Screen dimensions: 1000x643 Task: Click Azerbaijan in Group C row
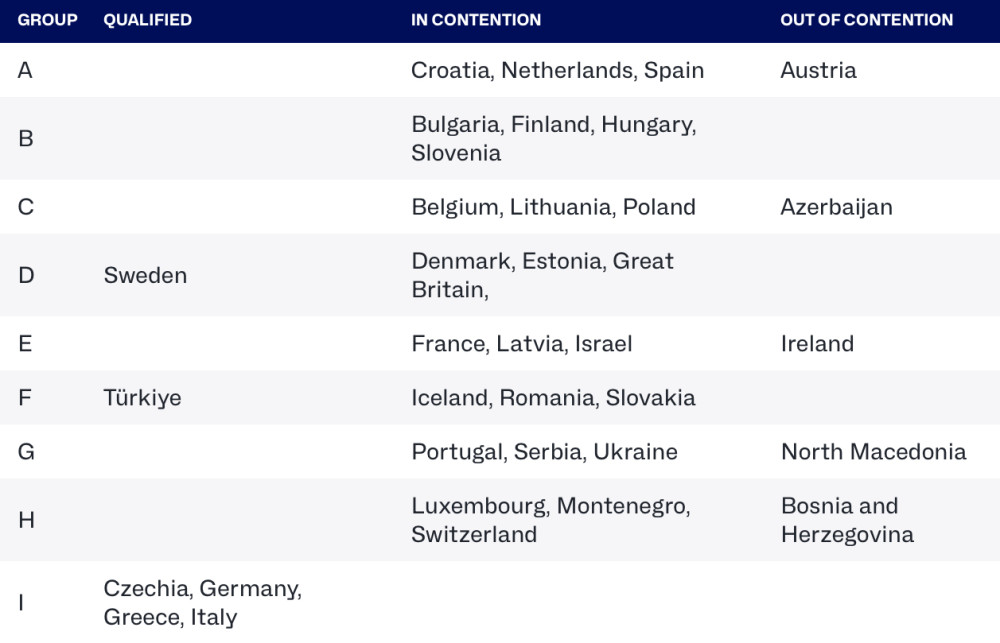pos(836,207)
